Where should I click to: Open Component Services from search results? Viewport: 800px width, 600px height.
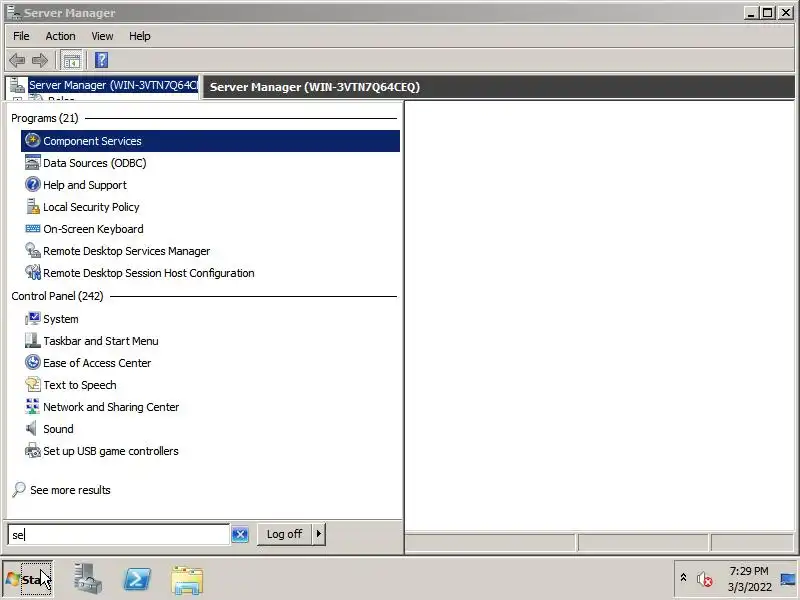(210, 141)
